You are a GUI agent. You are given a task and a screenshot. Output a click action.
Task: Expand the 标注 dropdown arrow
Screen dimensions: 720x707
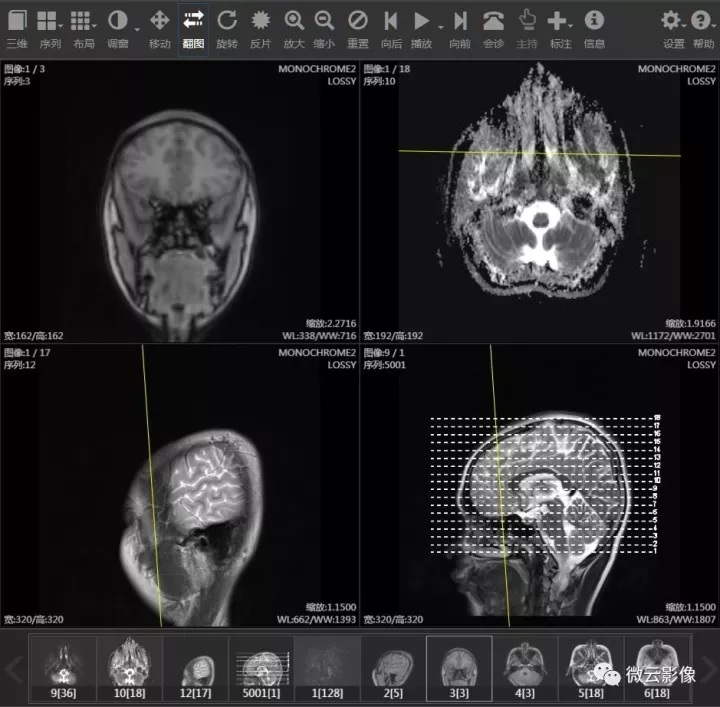coord(571,26)
